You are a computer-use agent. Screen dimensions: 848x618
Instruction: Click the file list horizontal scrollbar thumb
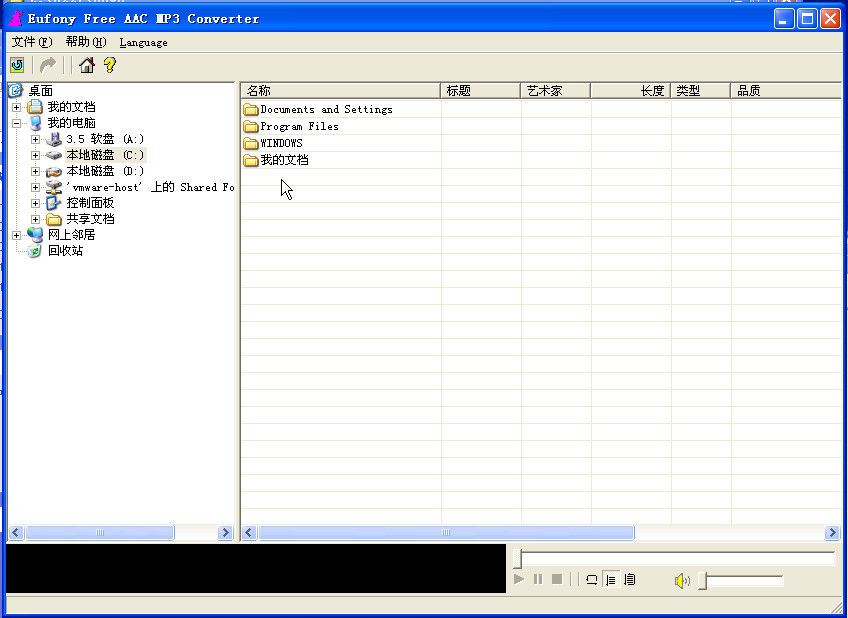coord(446,533)
